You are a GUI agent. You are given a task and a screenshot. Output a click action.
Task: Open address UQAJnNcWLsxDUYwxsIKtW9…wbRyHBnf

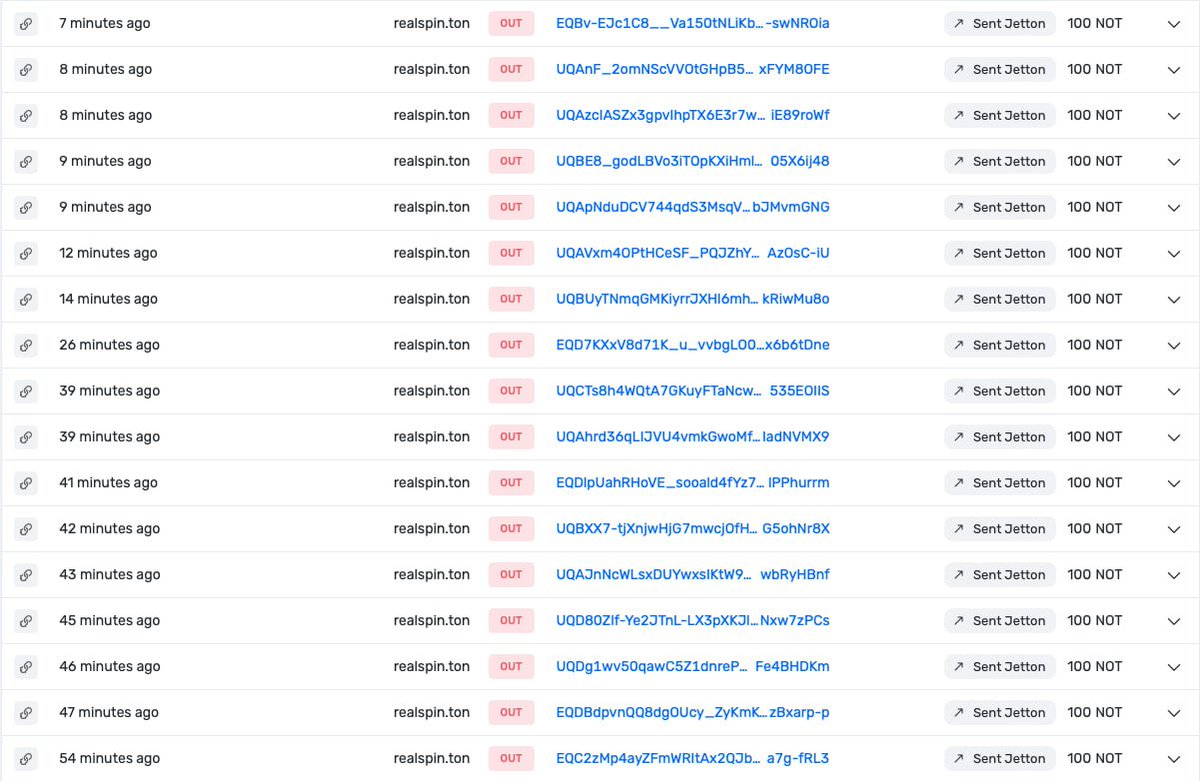pos(693,575)
